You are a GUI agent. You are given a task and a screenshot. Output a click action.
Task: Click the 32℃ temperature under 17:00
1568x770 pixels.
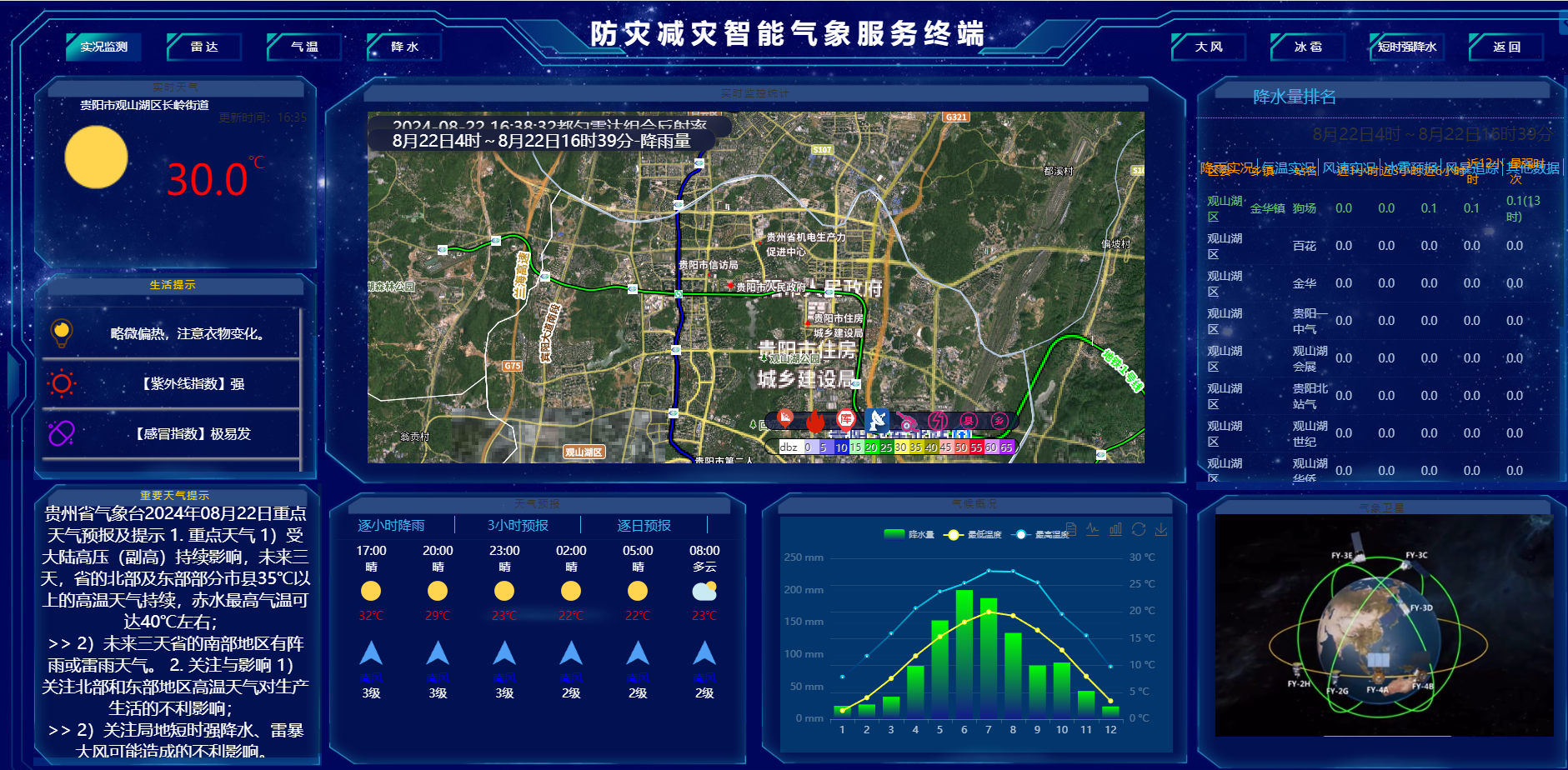371,616
